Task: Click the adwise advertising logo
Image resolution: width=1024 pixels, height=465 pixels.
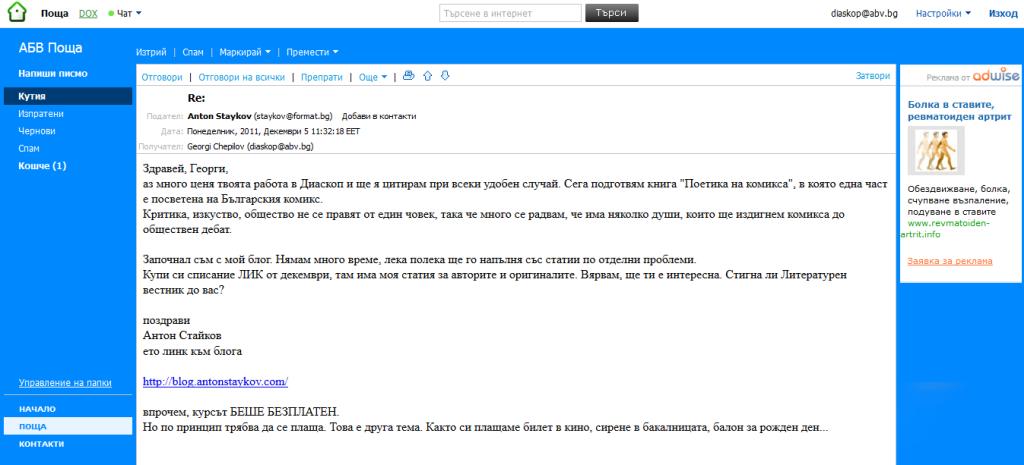Action: 995,76
